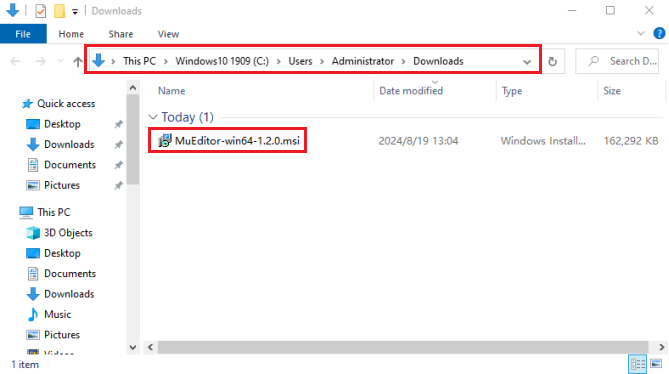Switch to the Home ribbon tab
Viewport: 669px width, 374px height.
point(71,34)
